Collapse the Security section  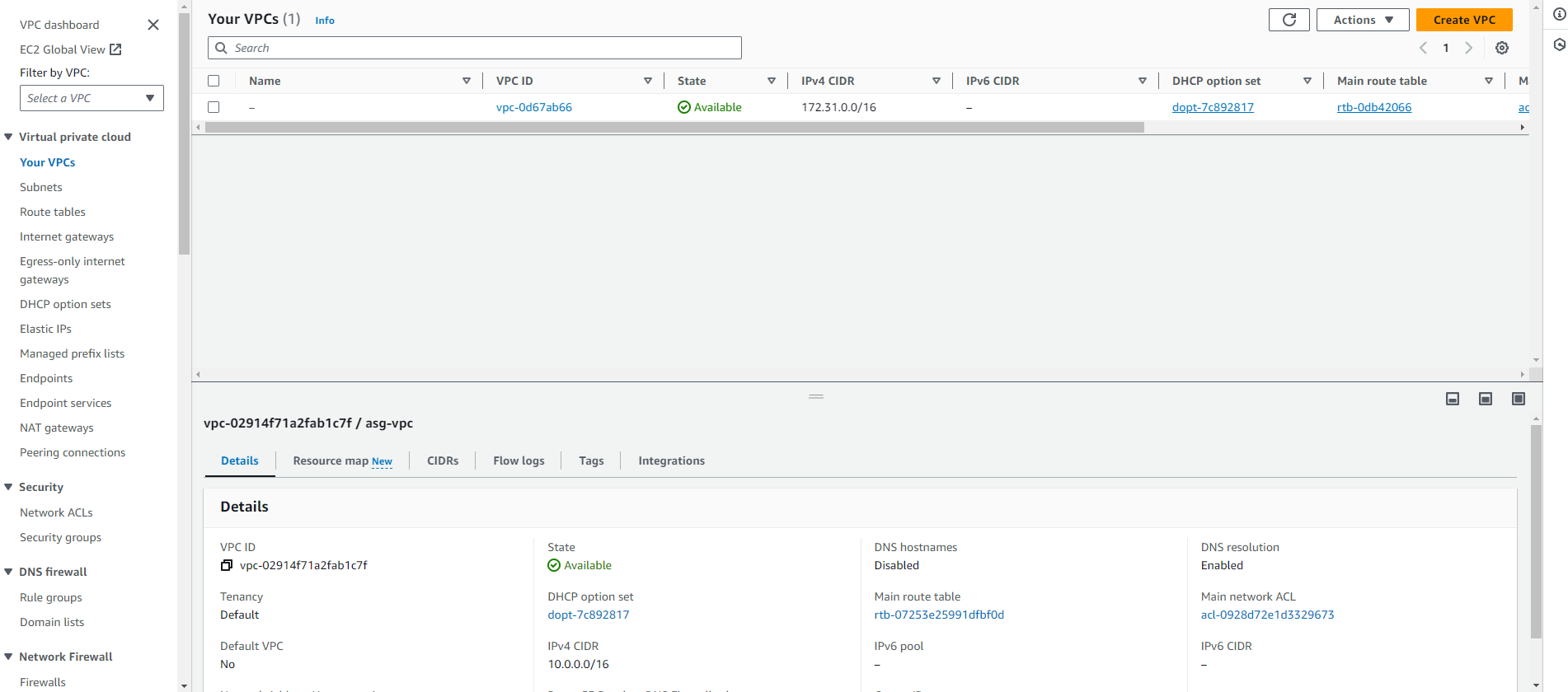pyautogui.click(x=8, y=487)
